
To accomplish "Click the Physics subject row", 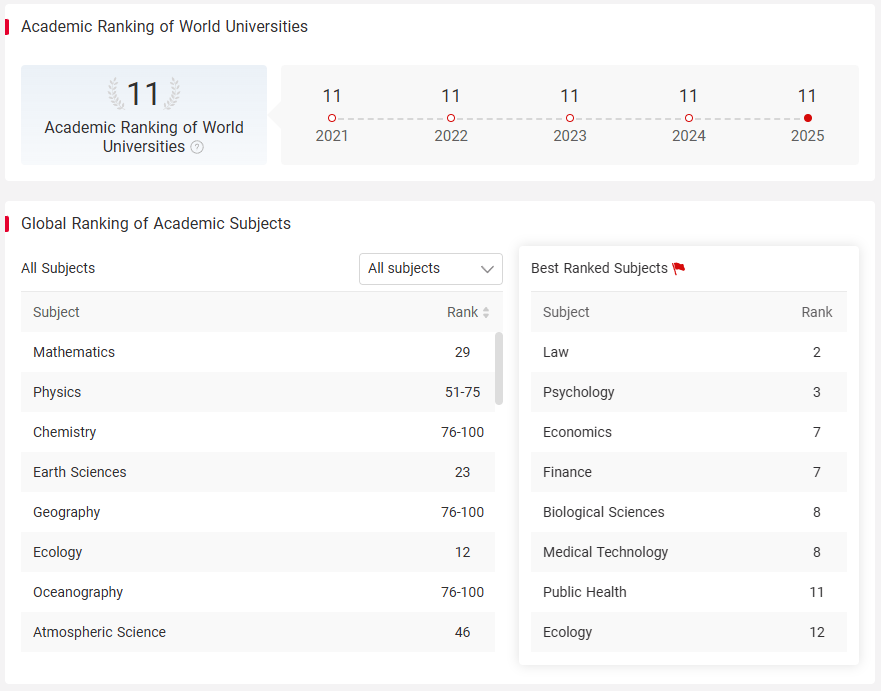I will click(x=258, y=392).
